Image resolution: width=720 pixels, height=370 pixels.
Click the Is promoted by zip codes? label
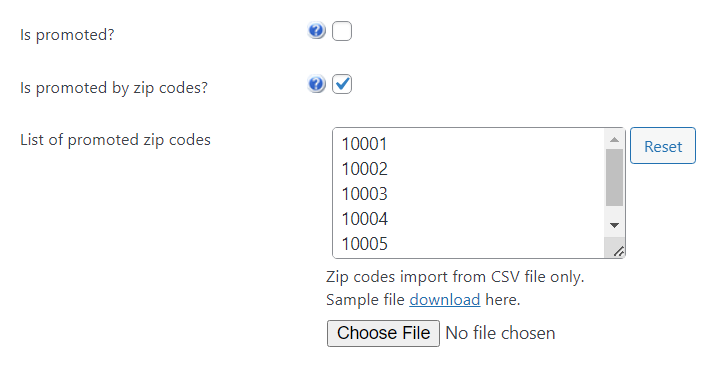[114, 88]
